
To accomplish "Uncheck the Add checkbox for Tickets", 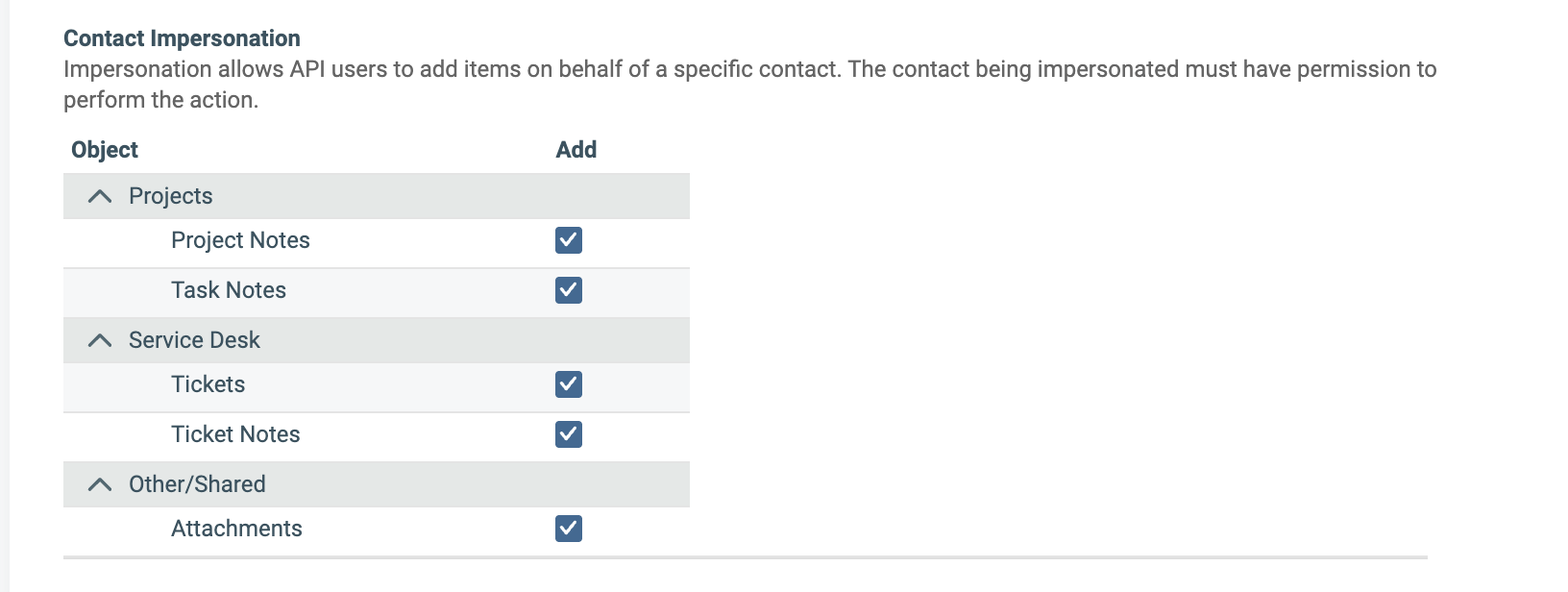I will [568, 385].
